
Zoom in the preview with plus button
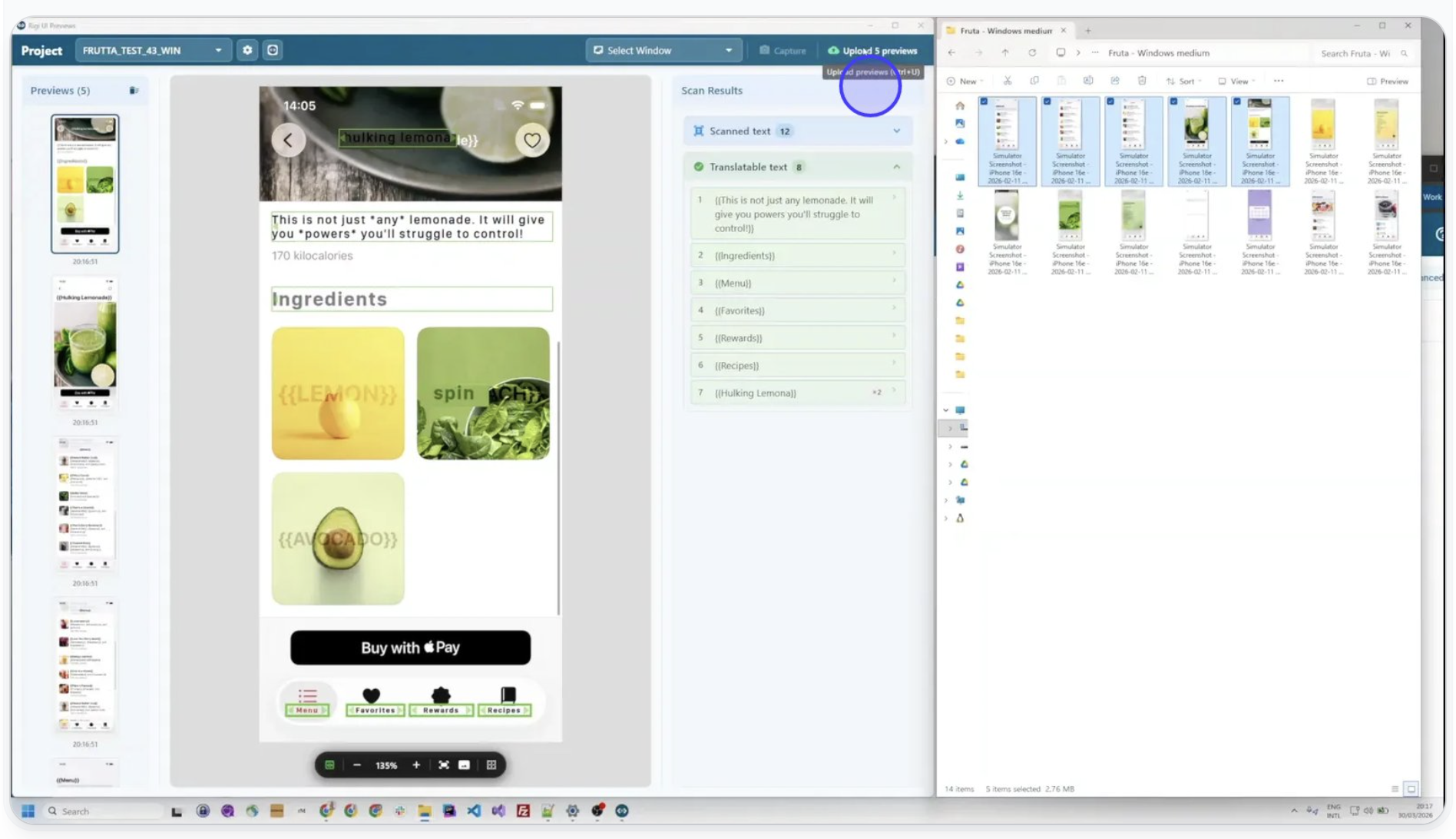416,765
